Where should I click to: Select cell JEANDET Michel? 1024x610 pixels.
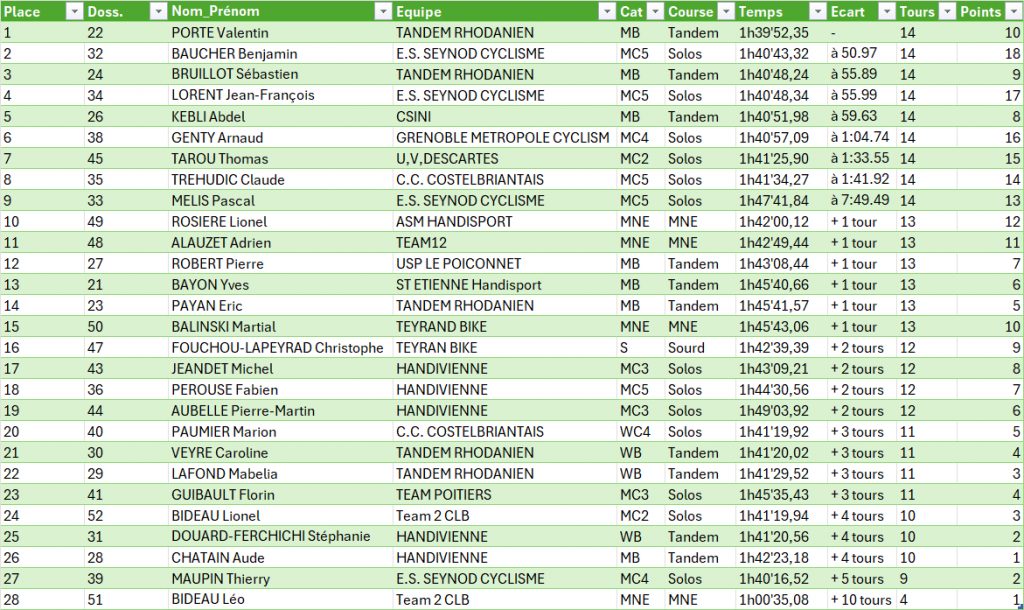click(x=281, y=368)
